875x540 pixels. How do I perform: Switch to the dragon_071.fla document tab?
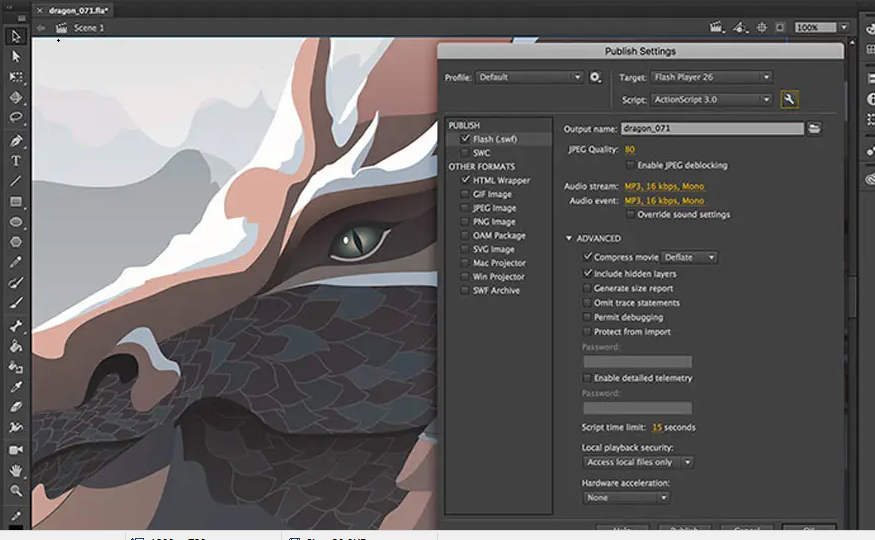click(80, 9)
